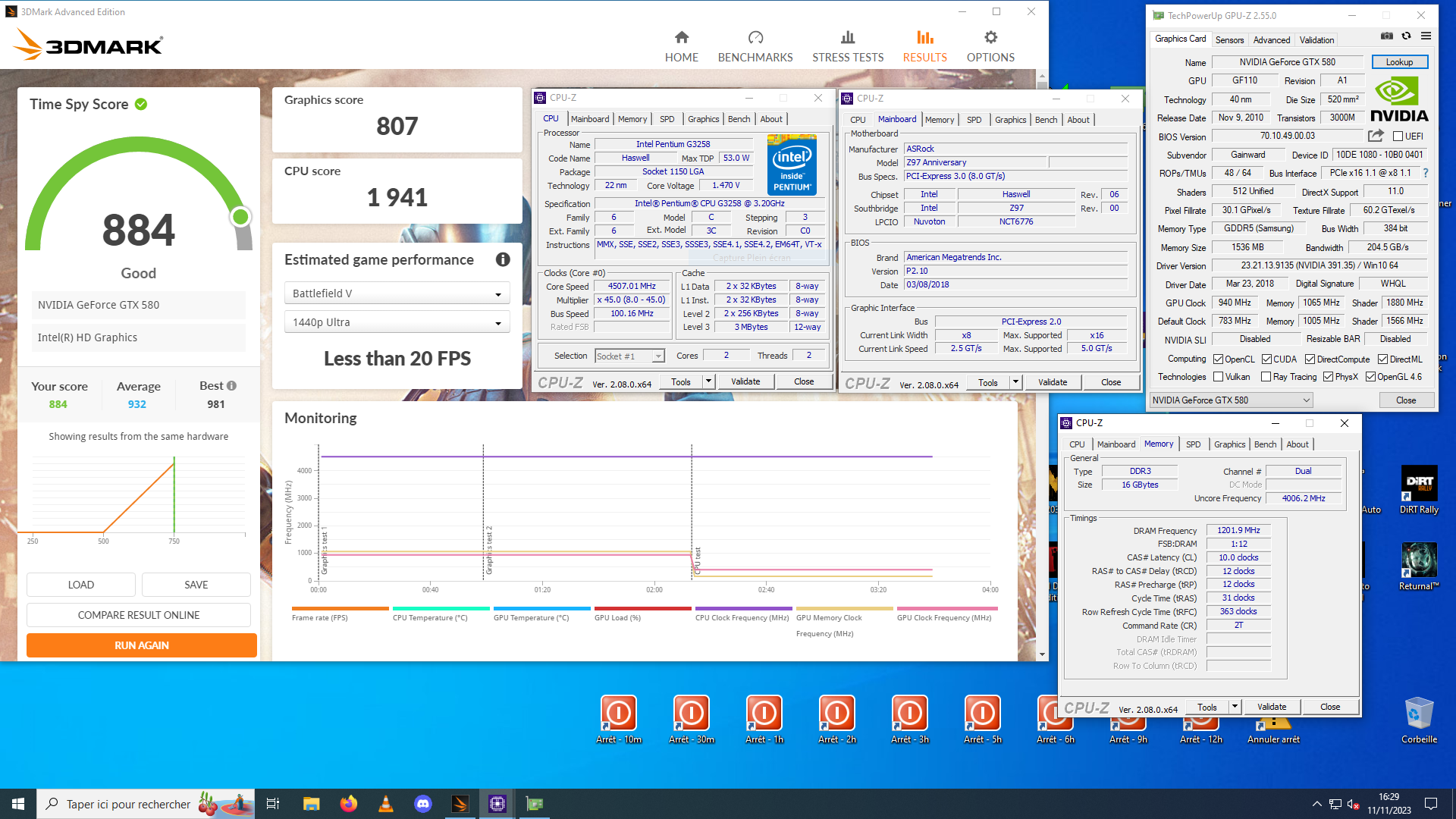The image size is (1456, 819).
Task: Click GPU-Z refresh icon
Action: coord(1406,36)
